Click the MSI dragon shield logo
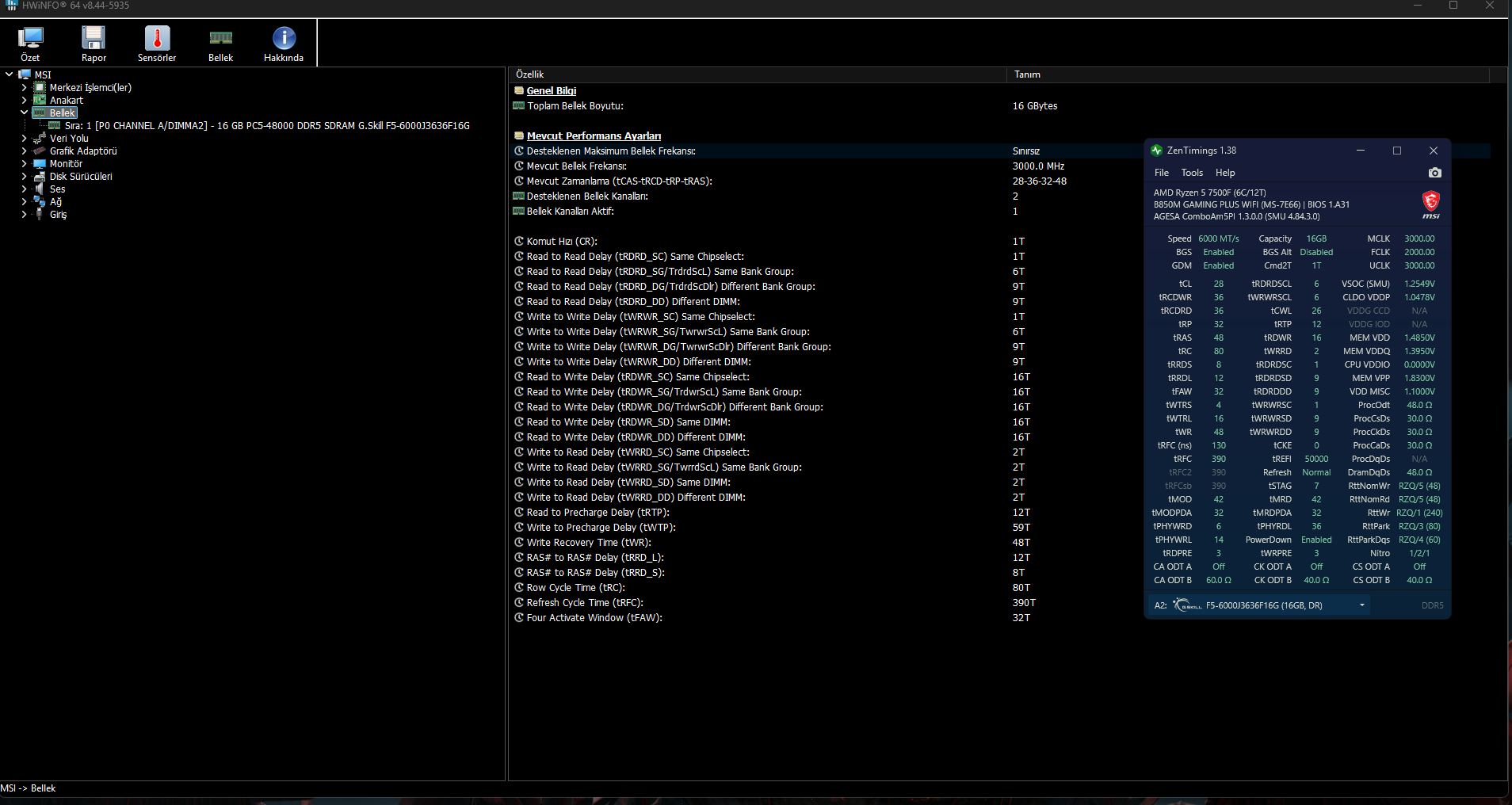Viewport: 1512px width, 805px height. click(x=1431, y=204)
